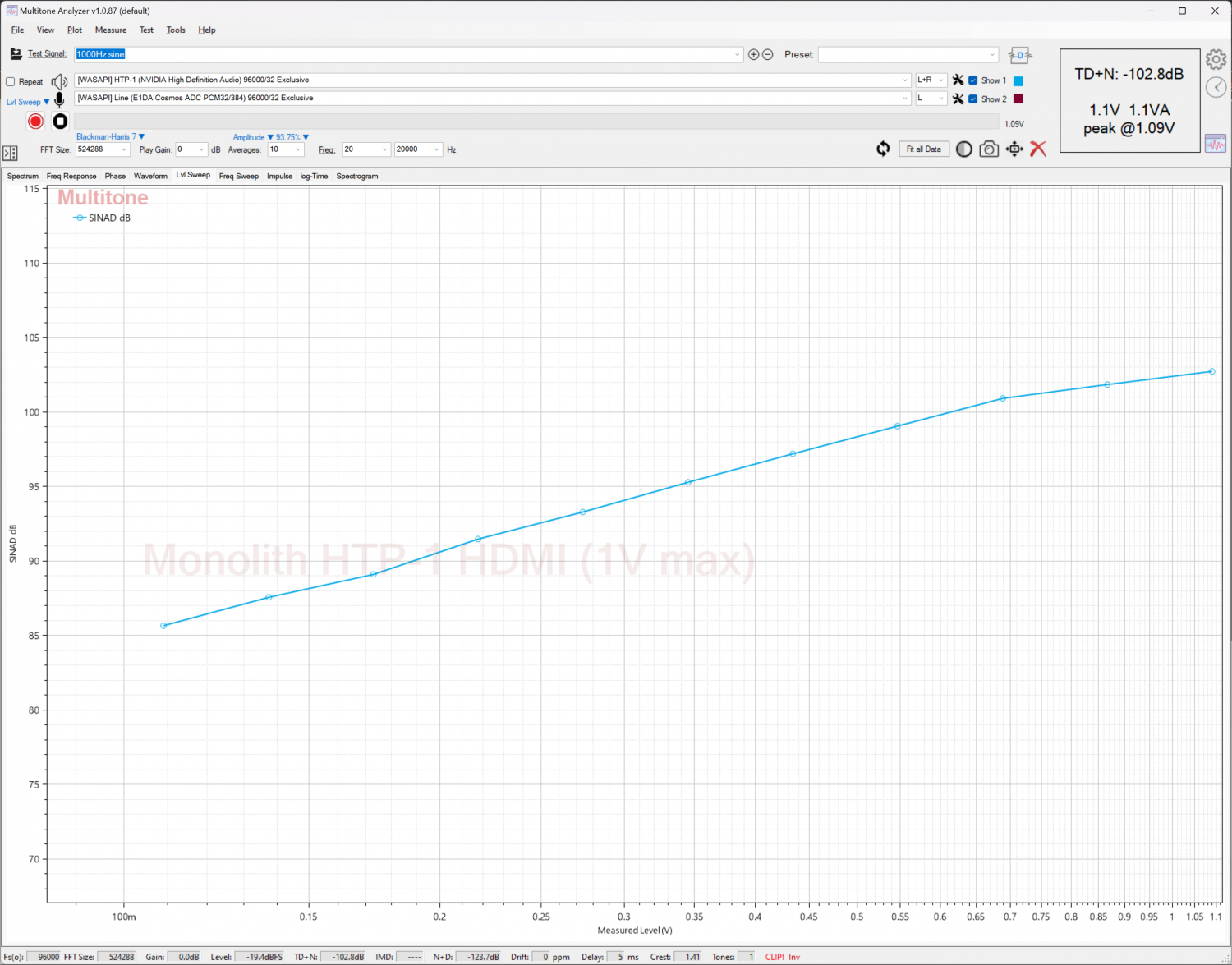Switch to the Phase tab
The image size is (1232, 965).
[115, 177]
